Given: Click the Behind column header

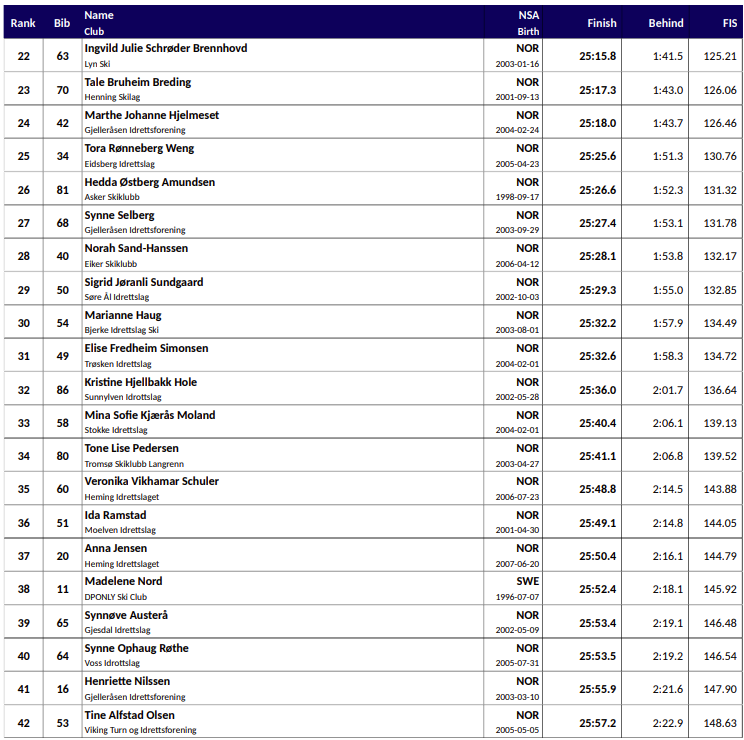Looking at the screenshot, I should point(666,23).
